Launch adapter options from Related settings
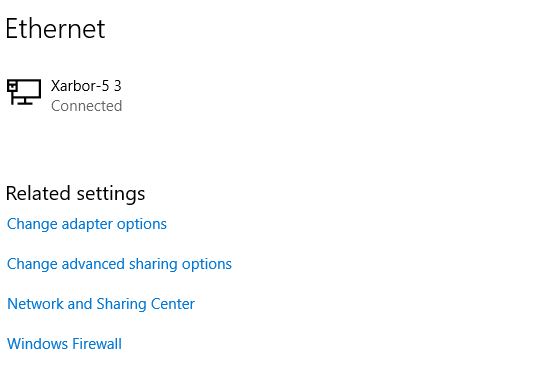The width and height of the screenshot is (547, 376). point(87,224)
